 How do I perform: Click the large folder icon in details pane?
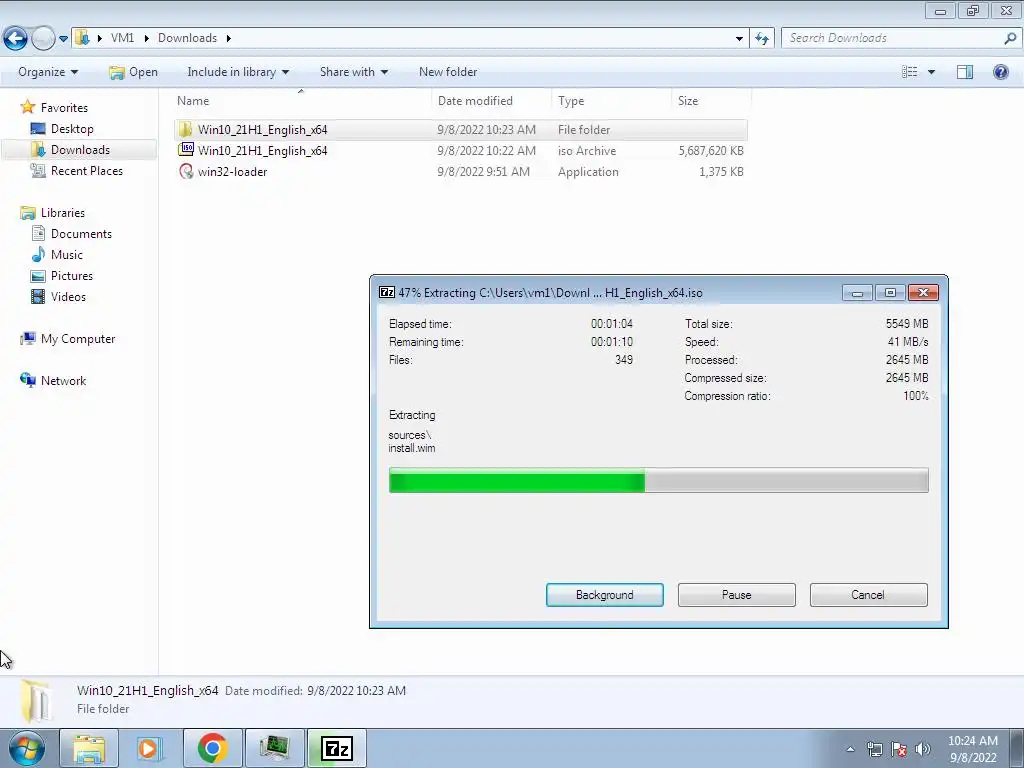click(x=35, y=701)
